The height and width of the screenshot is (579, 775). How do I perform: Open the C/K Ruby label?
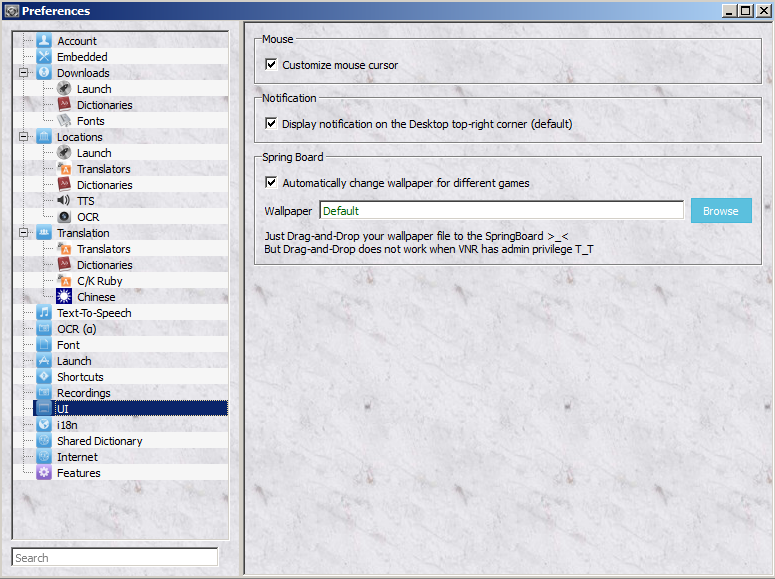pos(99,281)
